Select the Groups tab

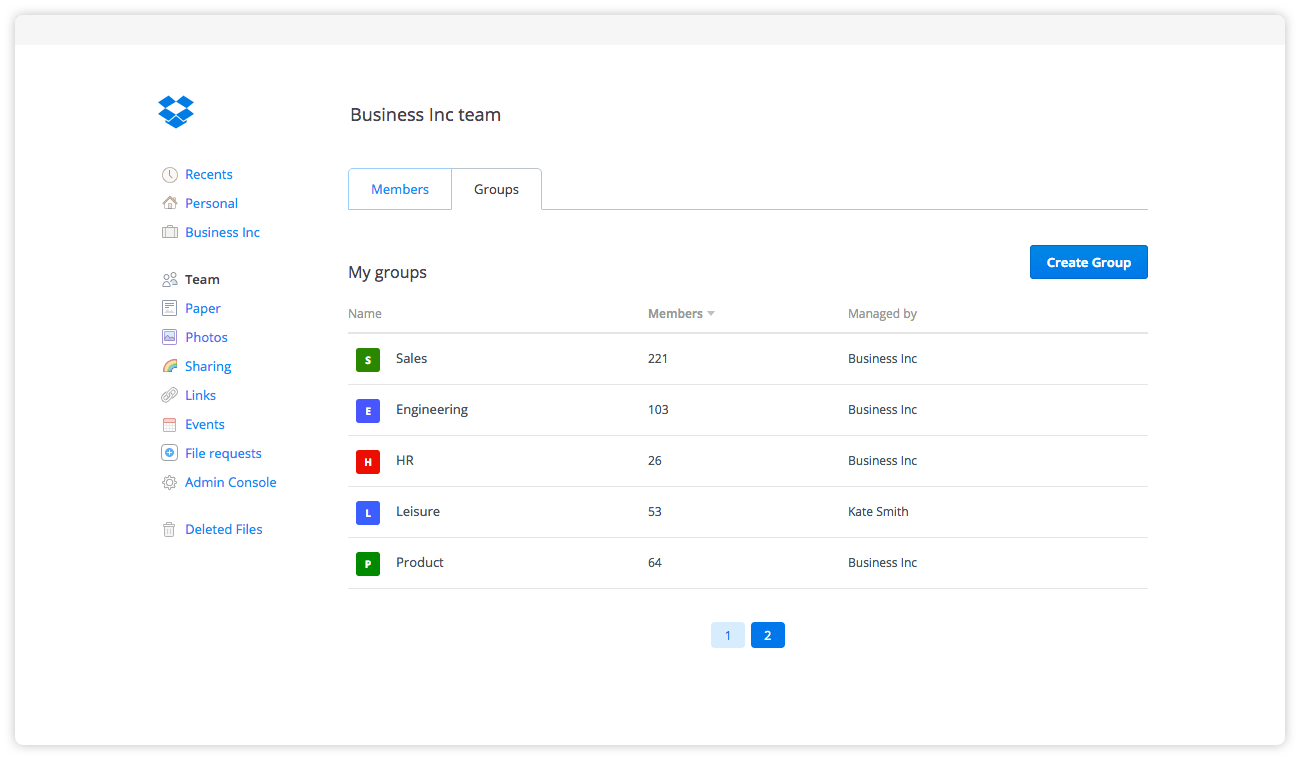click(496, 189)
